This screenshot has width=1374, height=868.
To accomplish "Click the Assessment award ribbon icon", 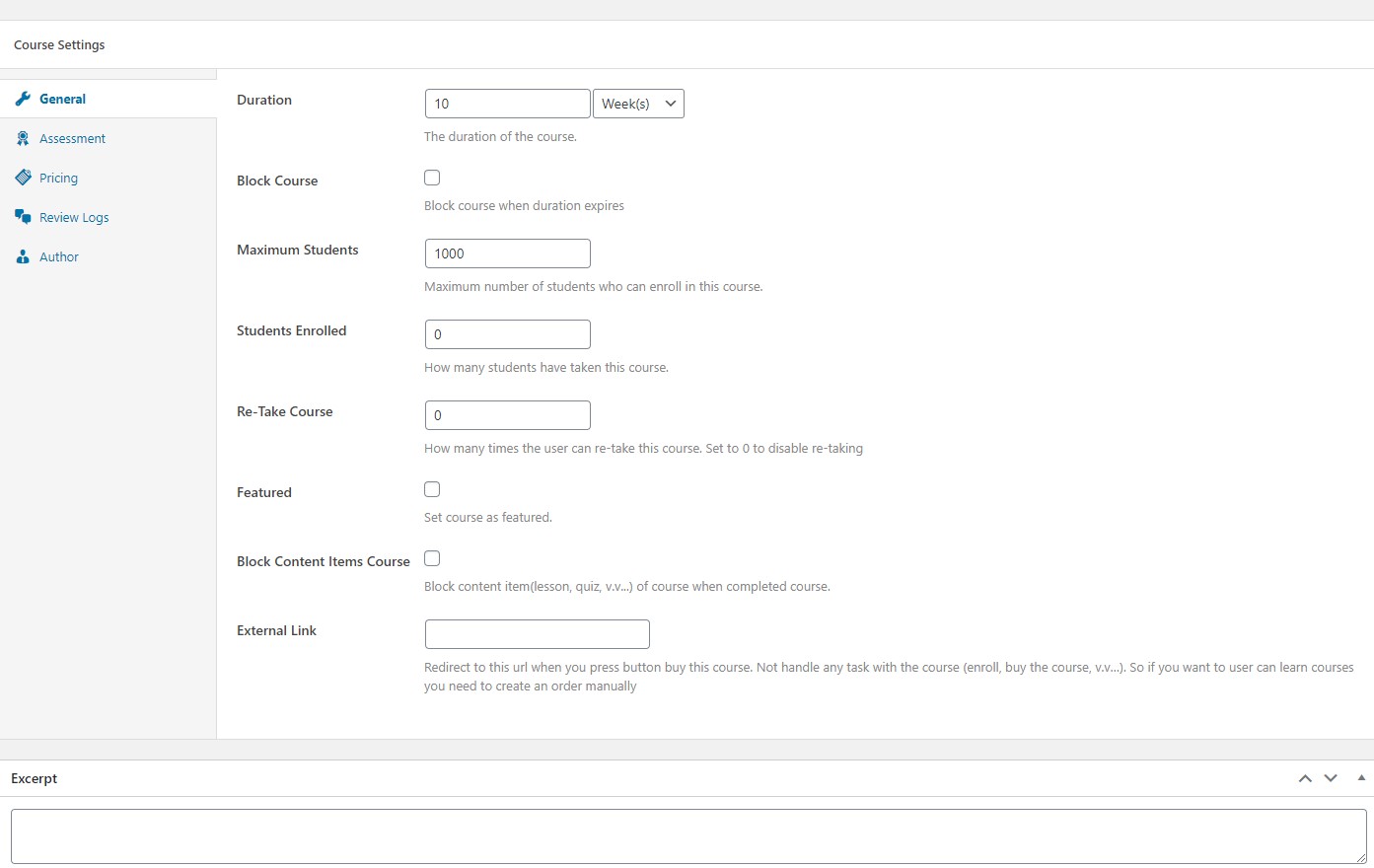I will tap(23, 138).
